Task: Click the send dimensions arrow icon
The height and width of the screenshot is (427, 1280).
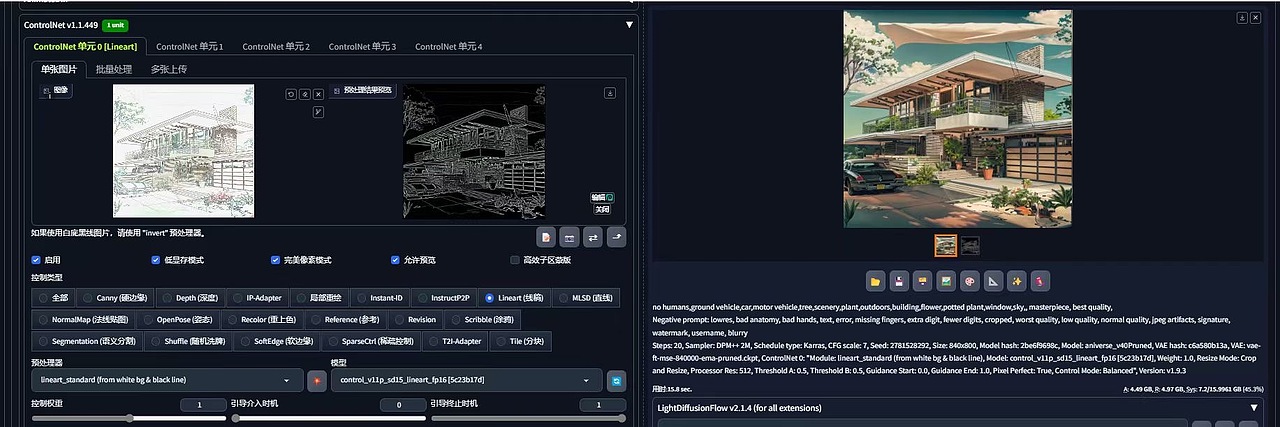Action: (616, 237)
